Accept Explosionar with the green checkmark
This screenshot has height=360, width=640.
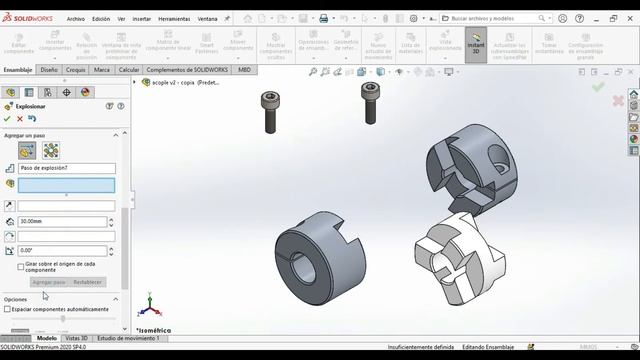[7, 118]
